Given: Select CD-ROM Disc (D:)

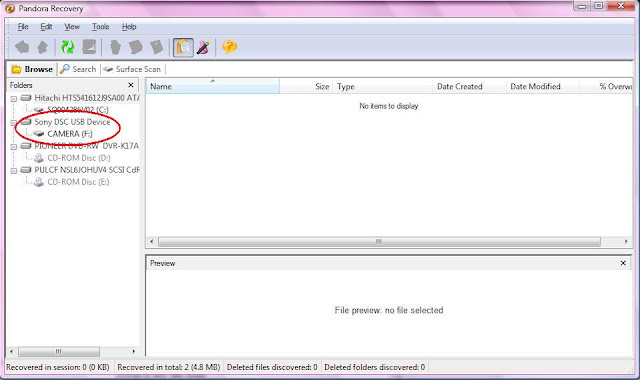Looking at the screenshot, I should pyautogui.click(x=79, y=158).
